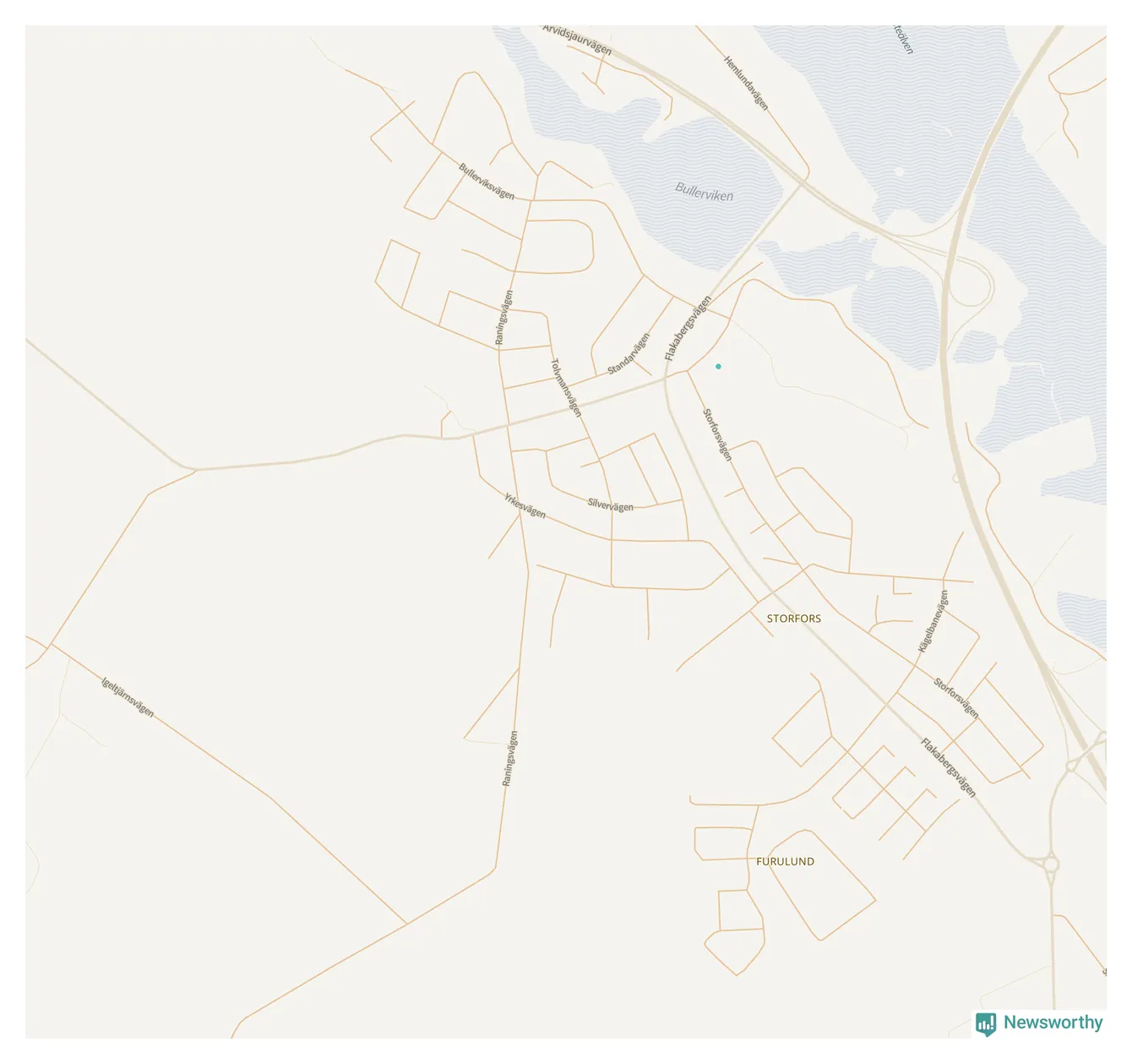
Task: Click the Newsworthy logo icon
Action: click(x=986, y=1024)
